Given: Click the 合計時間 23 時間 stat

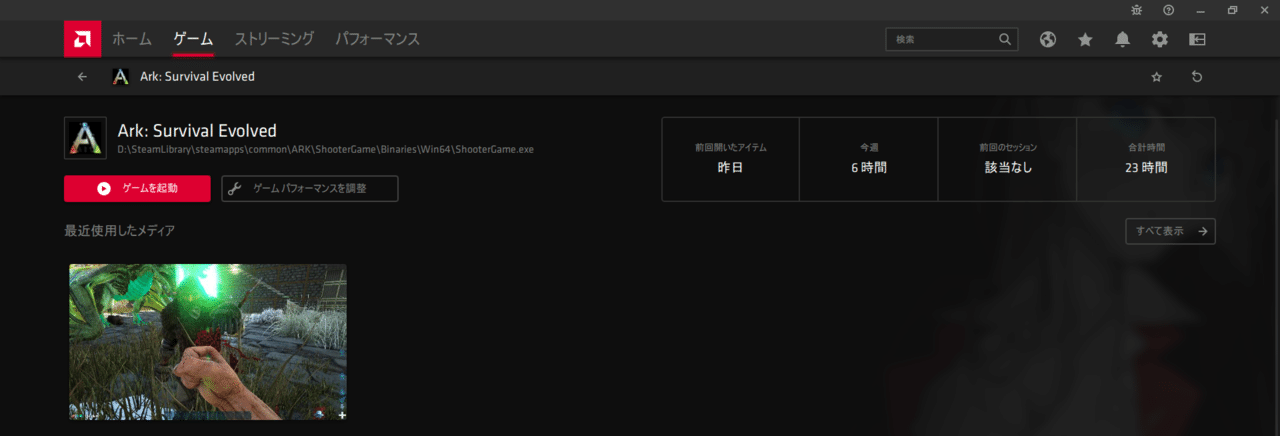Looking at the screenshot, I should (1146, 159).
